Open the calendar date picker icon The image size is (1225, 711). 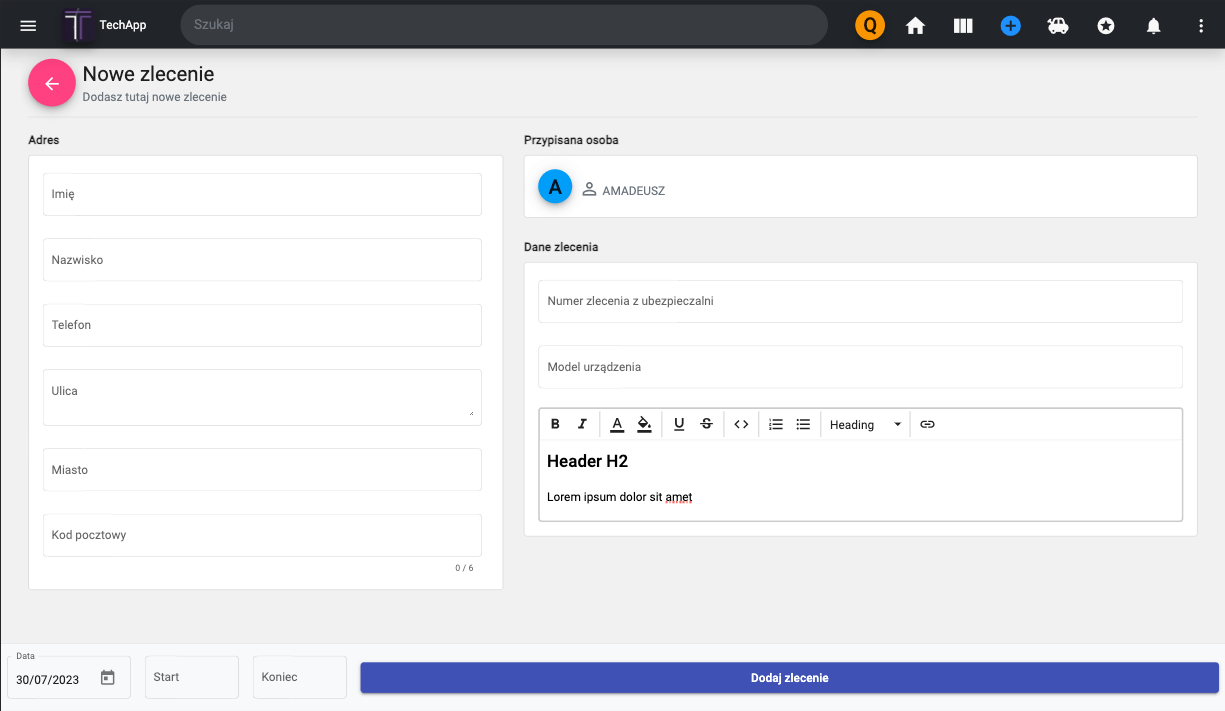point(108,678)
